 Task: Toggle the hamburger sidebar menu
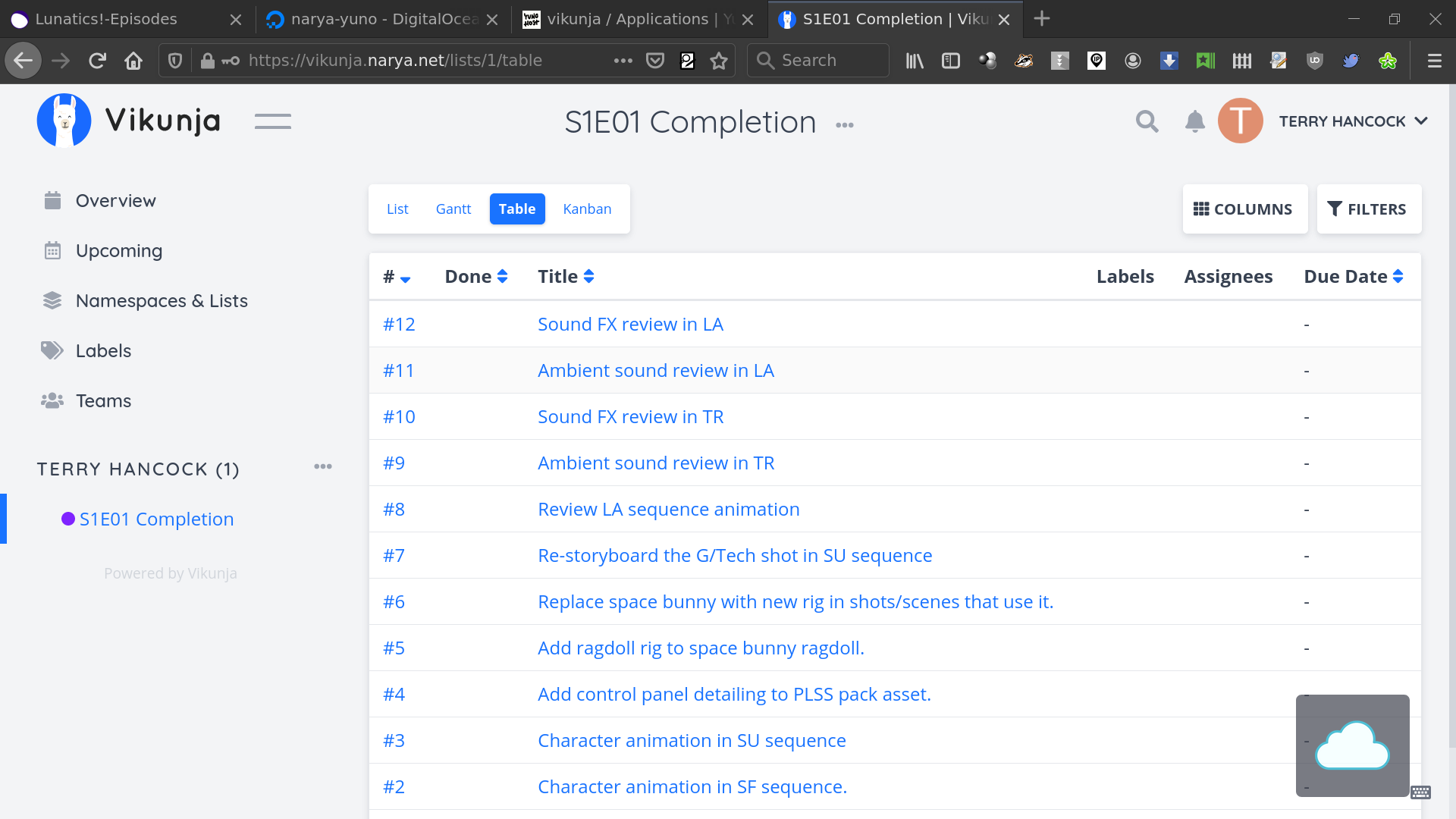point(273,121)
